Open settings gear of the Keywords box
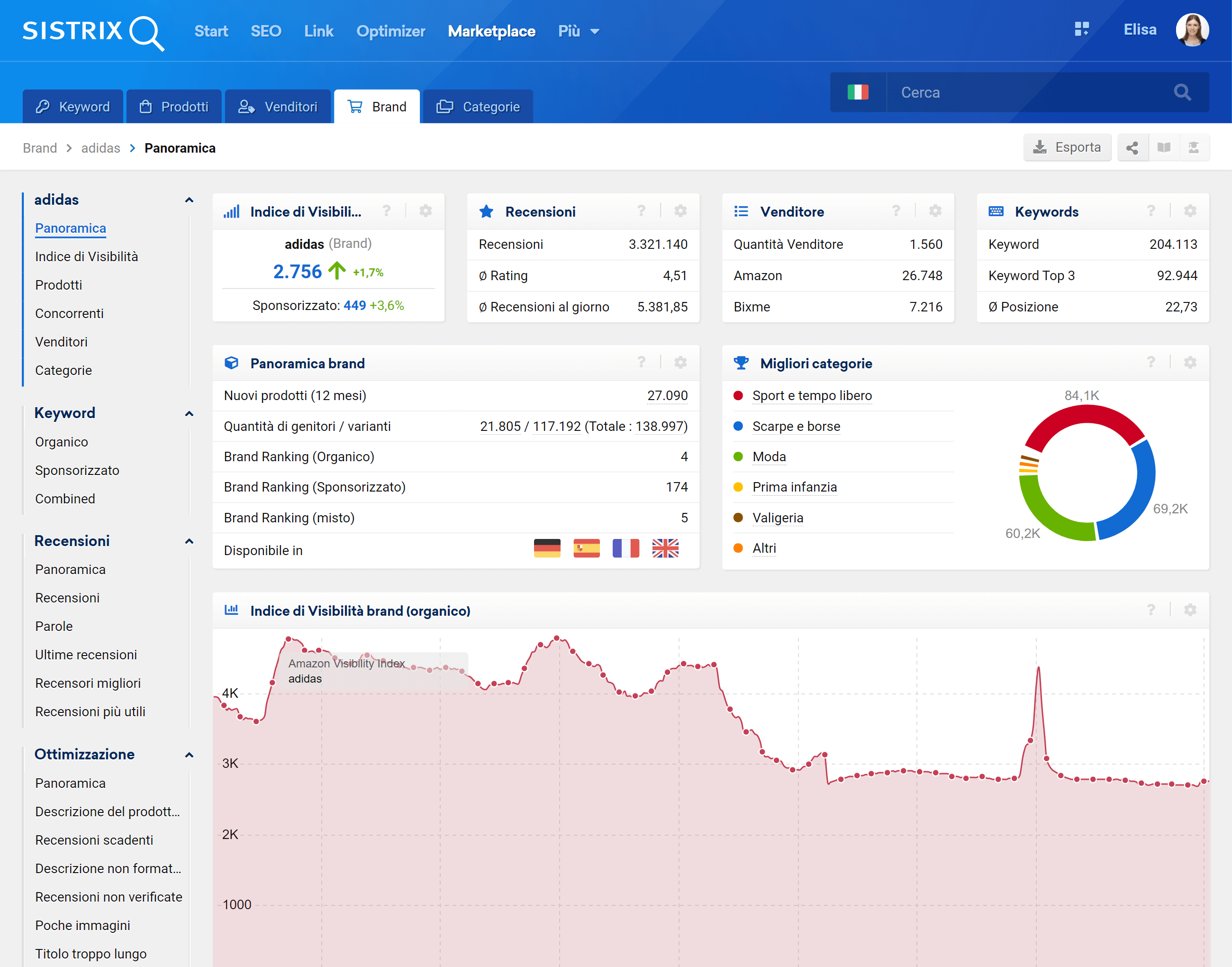Image resolution: width=1232 pixels, height=967 pixels. [x=1190, y=211]
